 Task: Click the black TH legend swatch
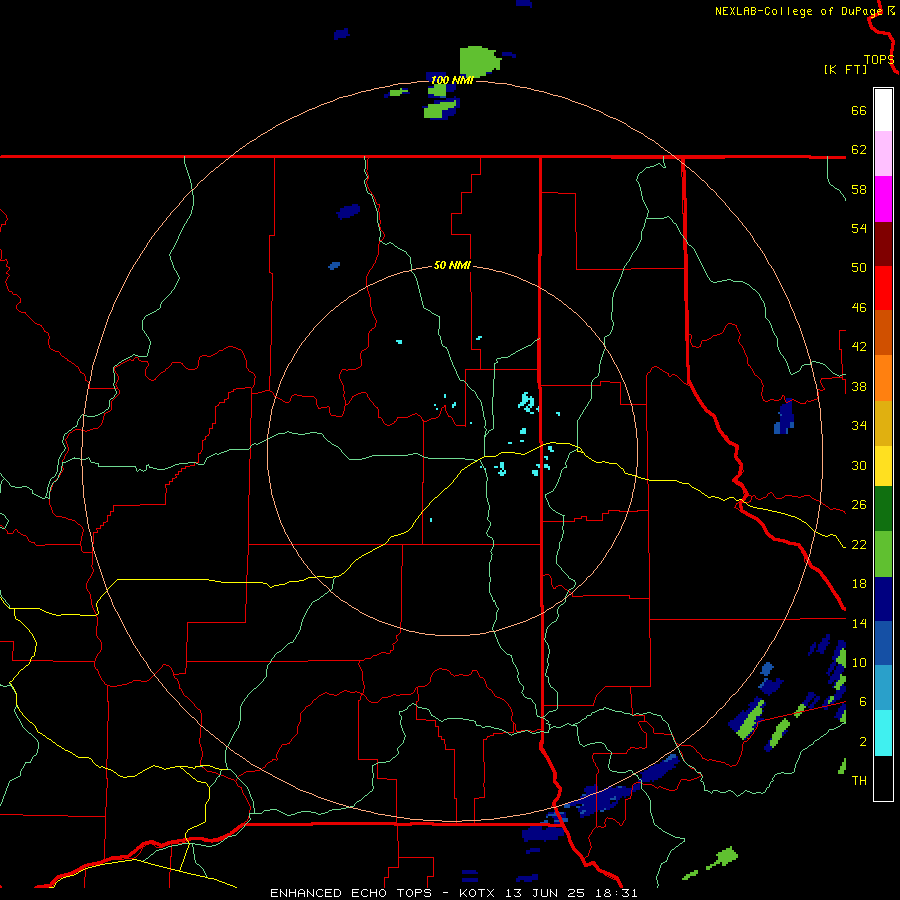(x=883, y=778)
